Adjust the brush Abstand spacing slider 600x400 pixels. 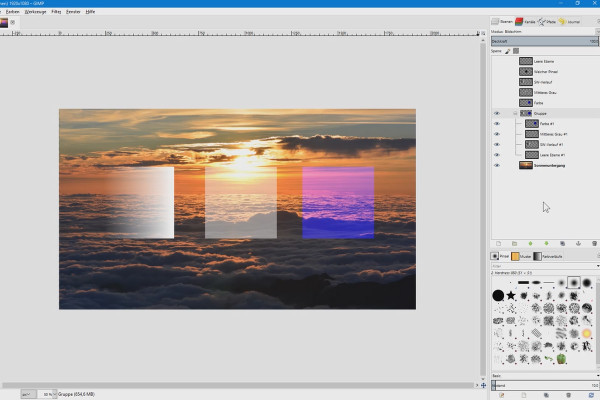545,385
